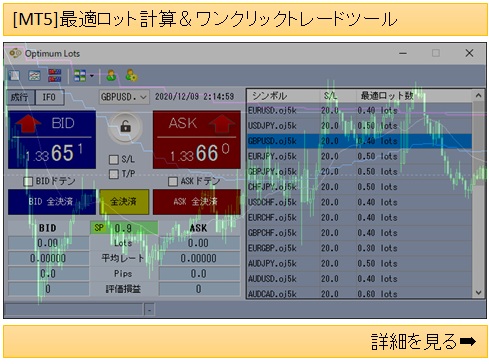Select the CHFJPY.oj5k row
Image resolution: width=489 pixels, height=364 pixels.
point(359,187)
